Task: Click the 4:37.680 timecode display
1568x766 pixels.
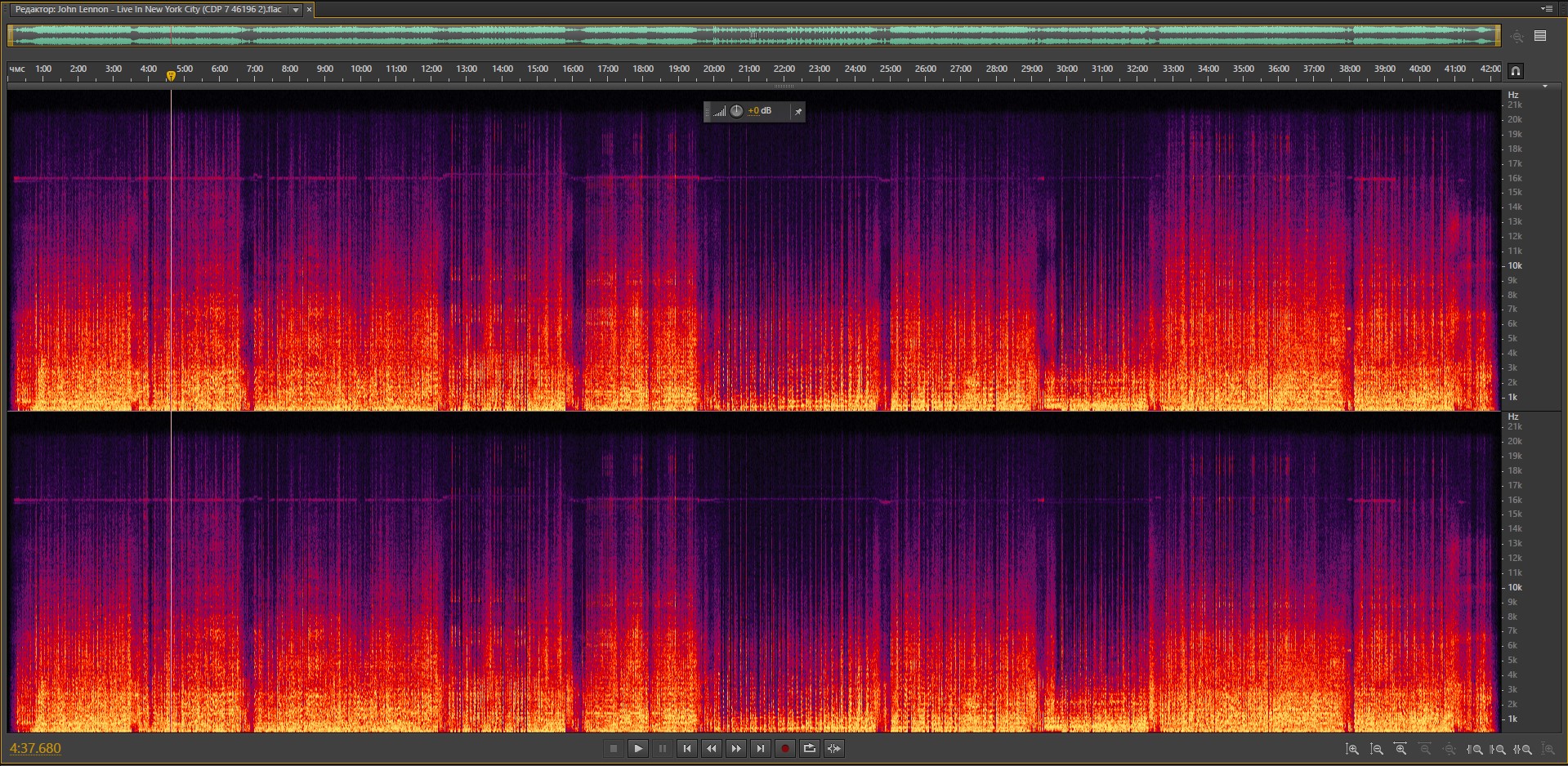Action: (x=35, y=749)
